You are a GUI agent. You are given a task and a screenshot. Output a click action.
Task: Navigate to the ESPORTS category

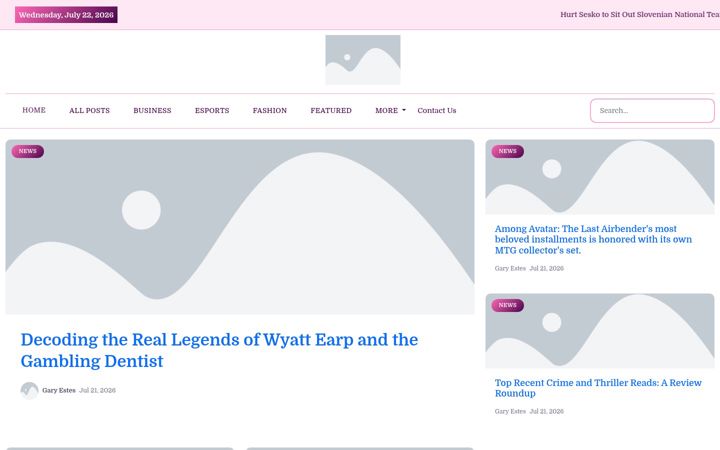[x=212, y=111]
